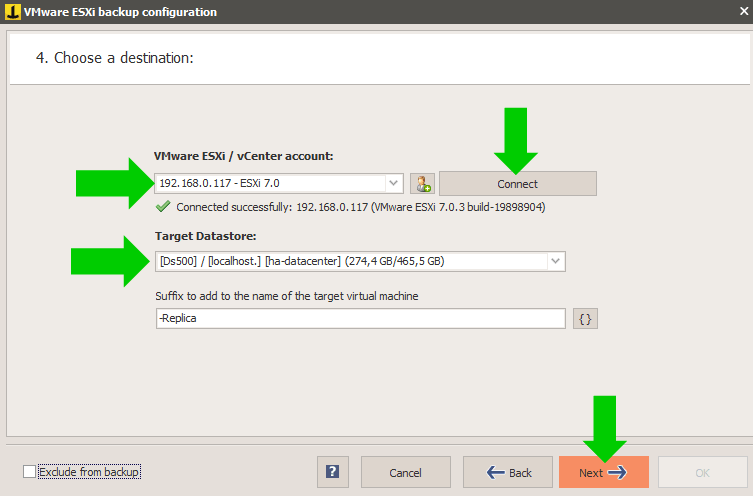Click the Connected successfully status text
Image resolution: width=753 pixels, height=496 pixels.
click(361, 207)
